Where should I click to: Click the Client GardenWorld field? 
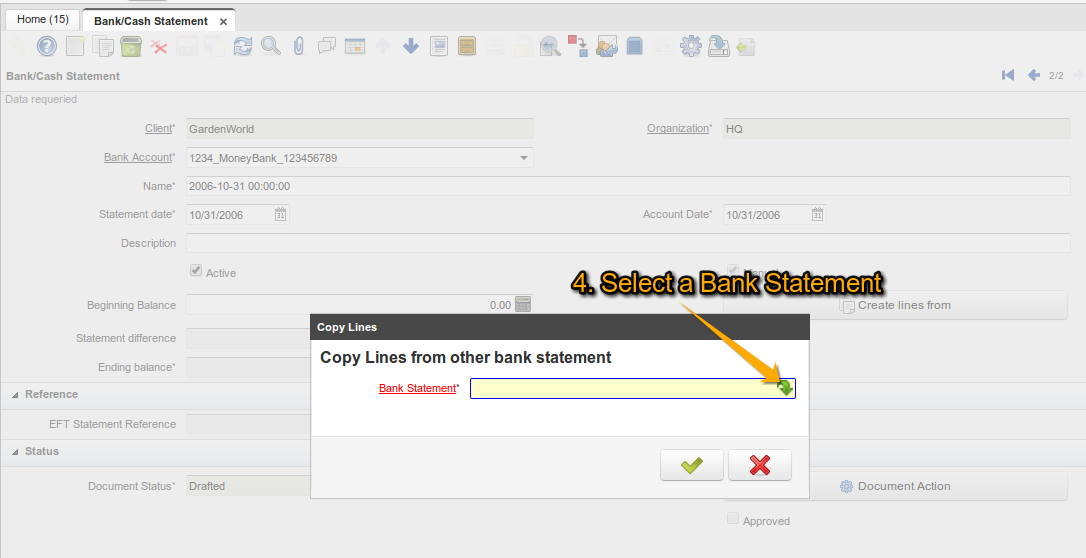click(359, 129)
